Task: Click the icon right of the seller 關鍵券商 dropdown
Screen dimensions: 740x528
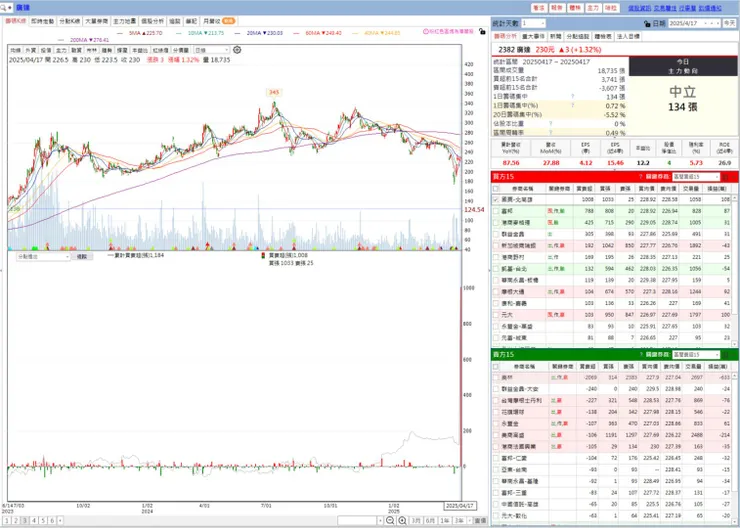Action: coord(726,355)
